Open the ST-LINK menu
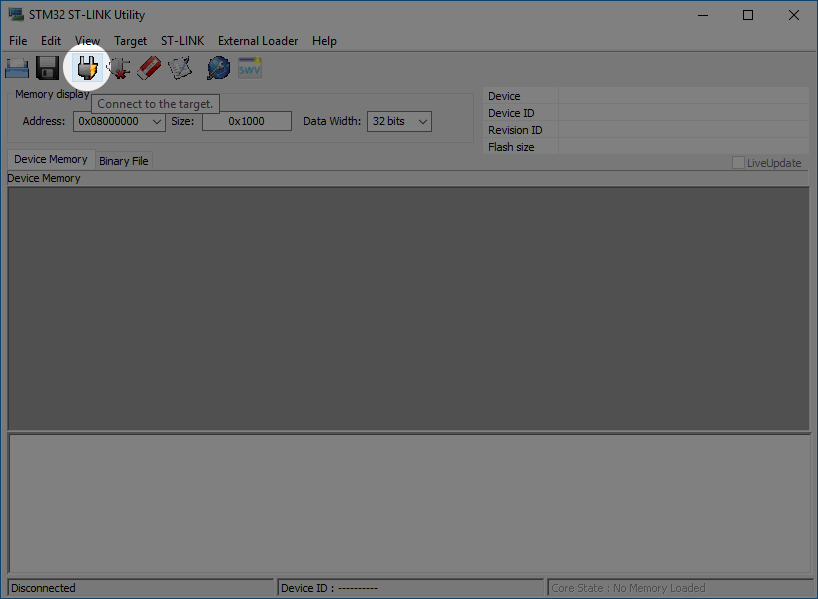Image resolution: width=818 pixels, height=599 pixels. pos(183,41)
